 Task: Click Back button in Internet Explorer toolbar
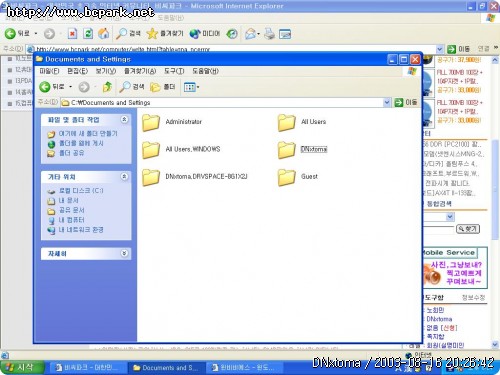(17, 34)
